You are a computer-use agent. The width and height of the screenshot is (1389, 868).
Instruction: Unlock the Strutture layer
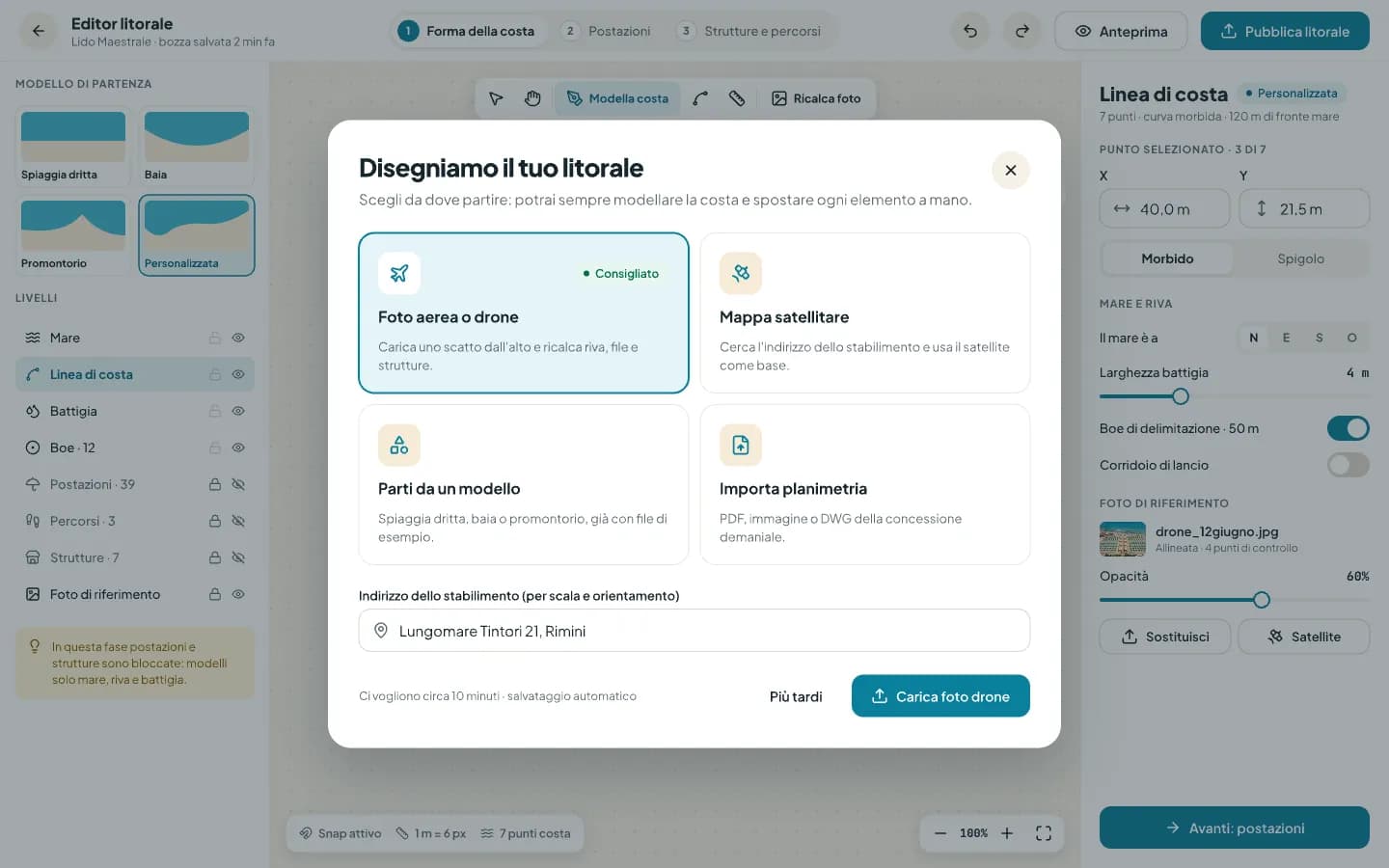[215, 557]
